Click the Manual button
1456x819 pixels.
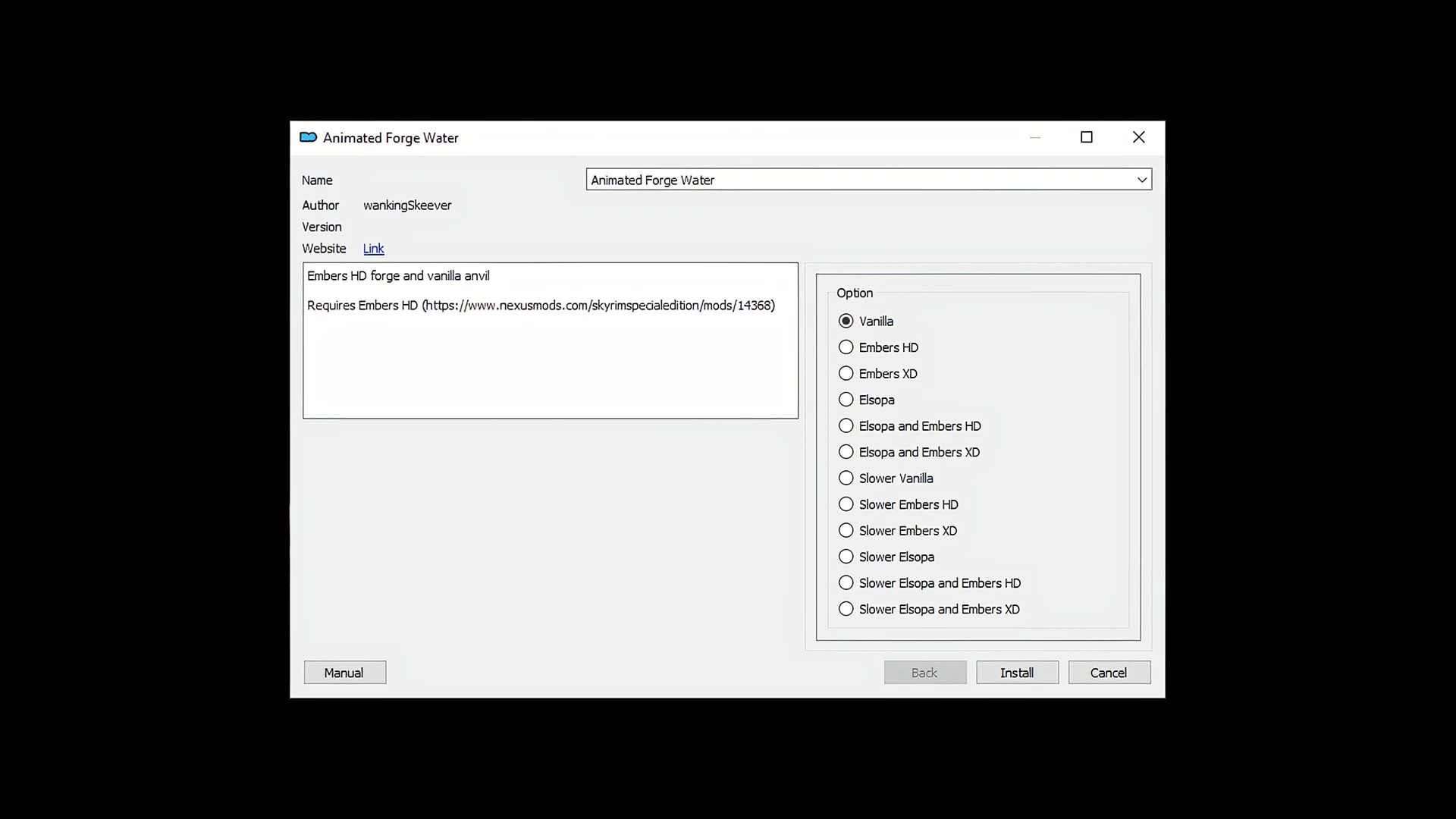pos(344,673)
